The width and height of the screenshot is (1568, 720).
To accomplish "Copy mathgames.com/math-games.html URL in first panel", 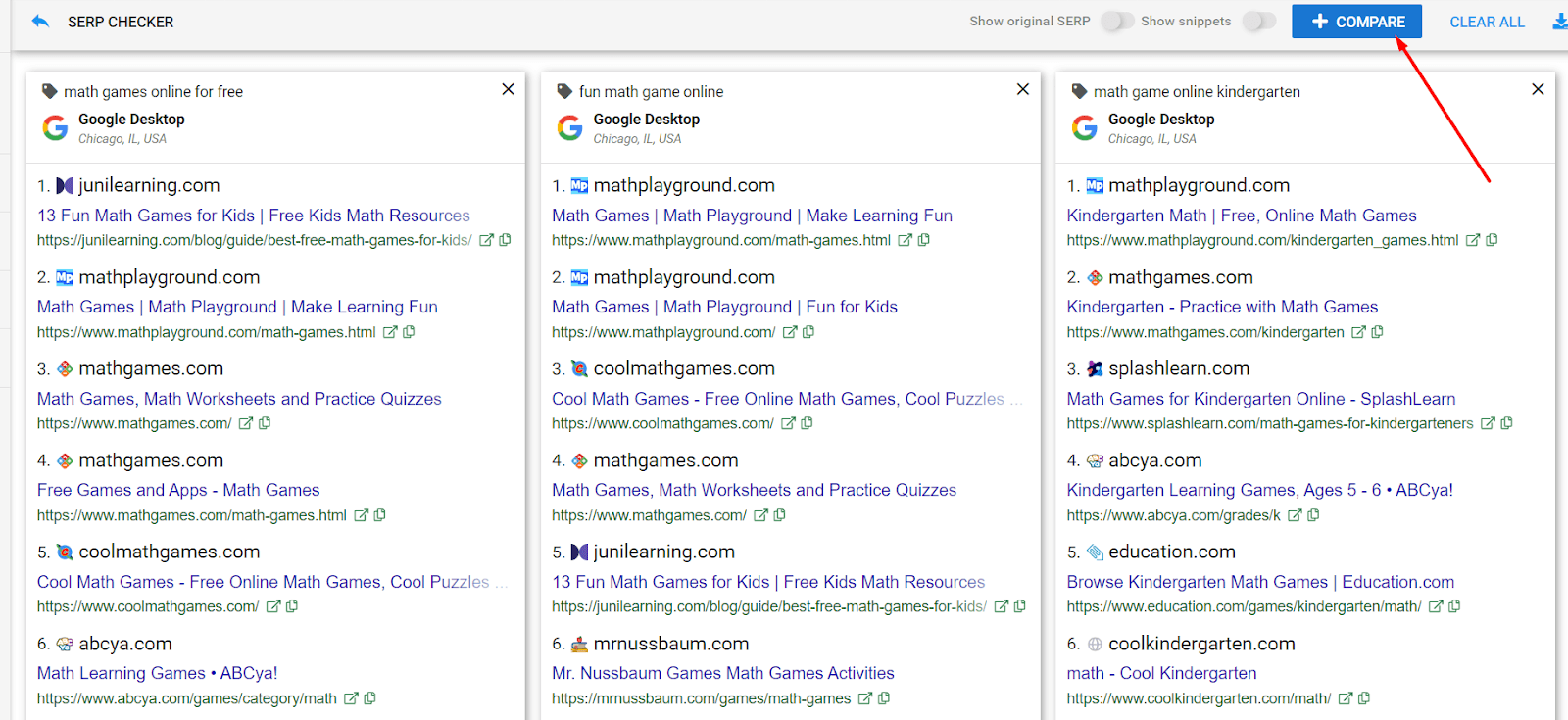I will point(379,515).
